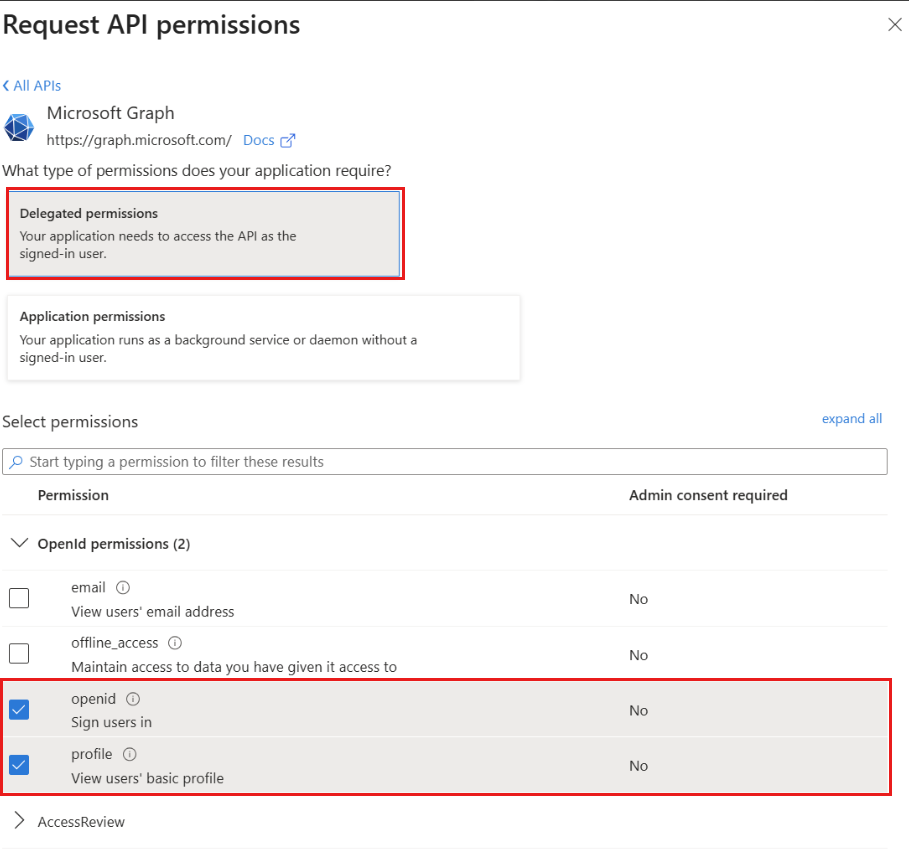Uncheck the openid permission
This screenshot has width=909, height=856.
tap(17, 709)
